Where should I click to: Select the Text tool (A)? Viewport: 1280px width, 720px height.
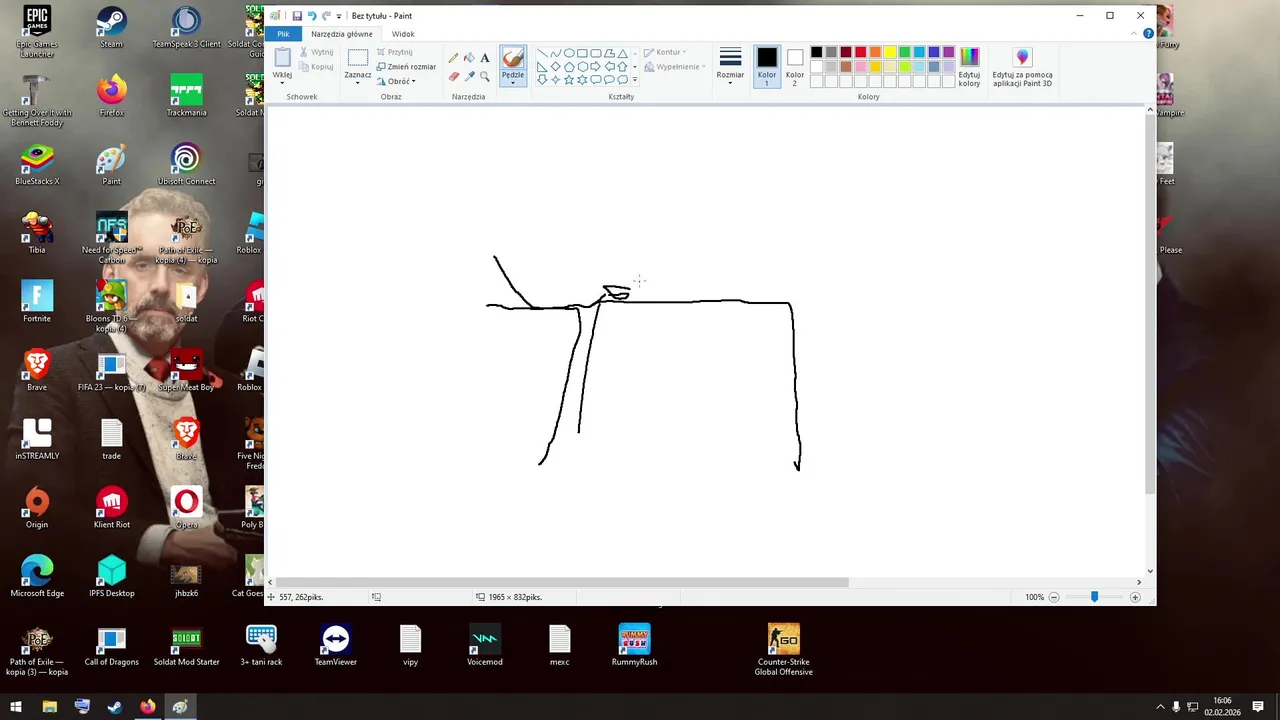click(x=485, y=58)
